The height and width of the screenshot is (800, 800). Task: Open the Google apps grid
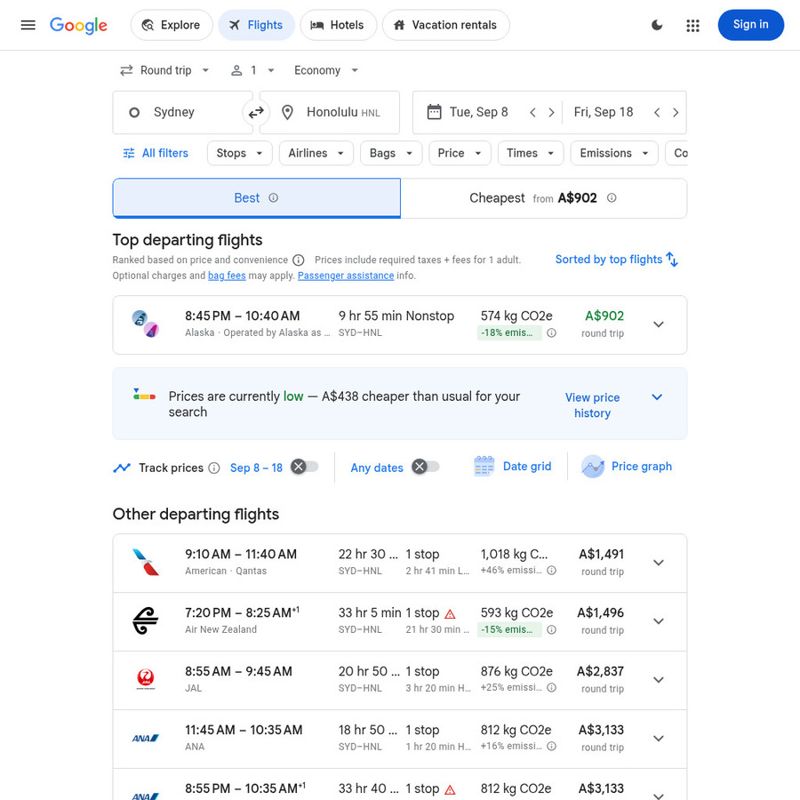692,25
